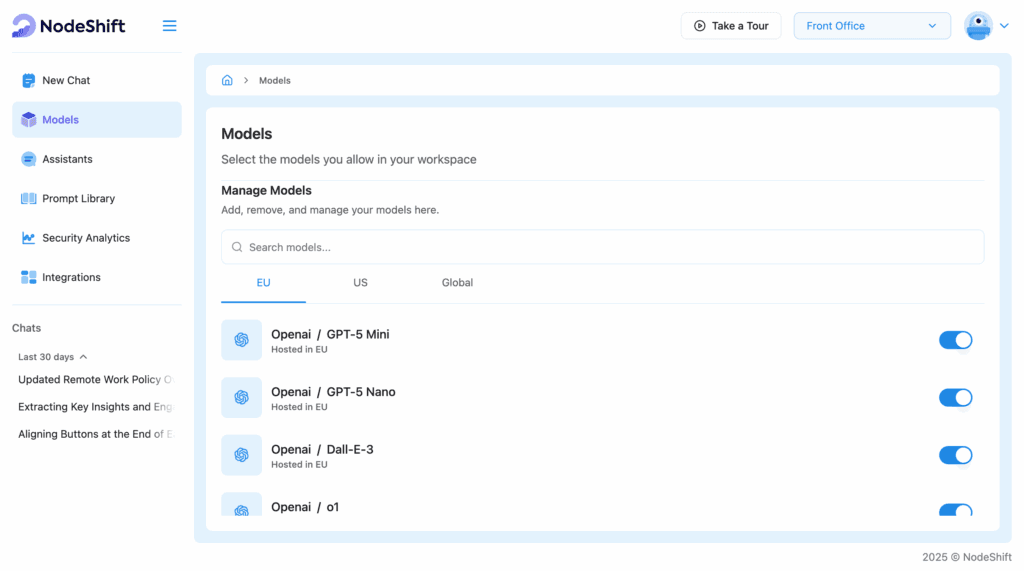Click the home breadcrumb icon

click(x=227, y=80)
